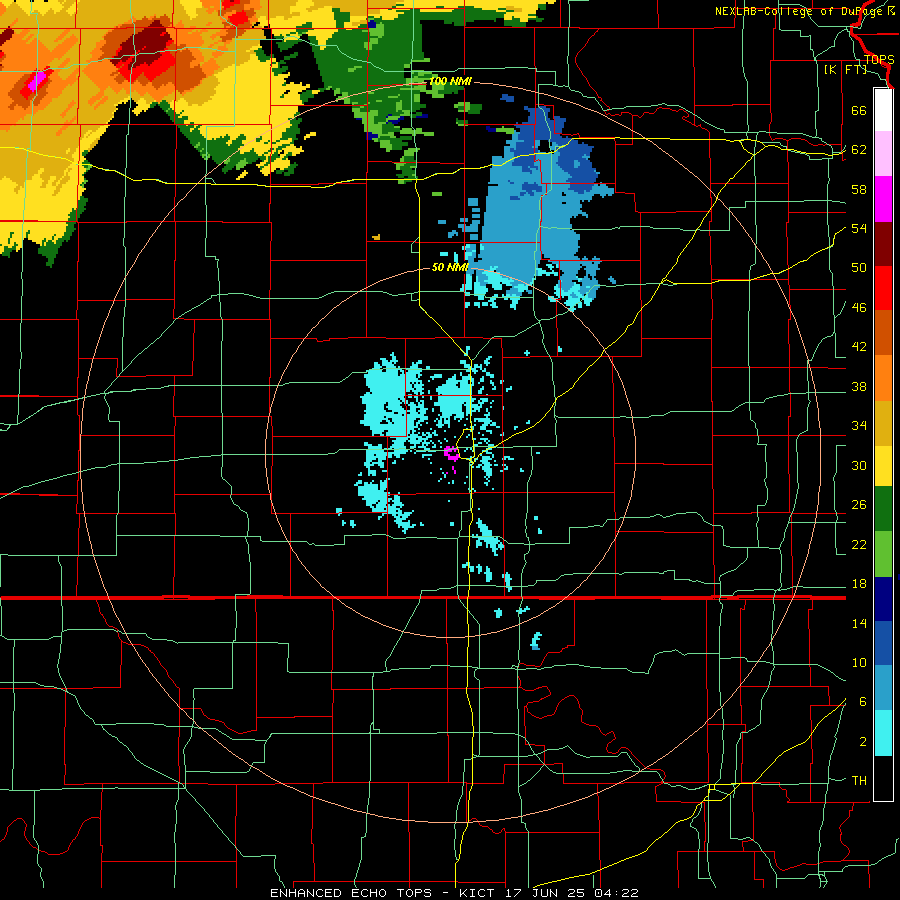Click the cyan 2 kft legend swatch

[x=883, y=733]
